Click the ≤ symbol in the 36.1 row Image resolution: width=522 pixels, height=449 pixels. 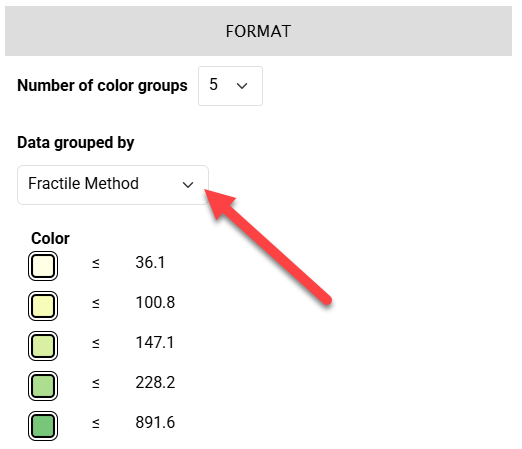[96, 263]
